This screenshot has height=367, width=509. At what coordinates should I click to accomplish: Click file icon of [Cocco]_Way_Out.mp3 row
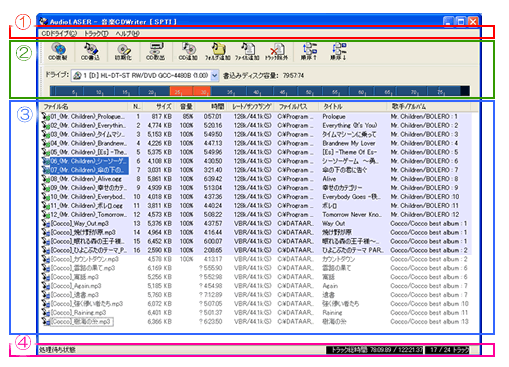[46, 224]
